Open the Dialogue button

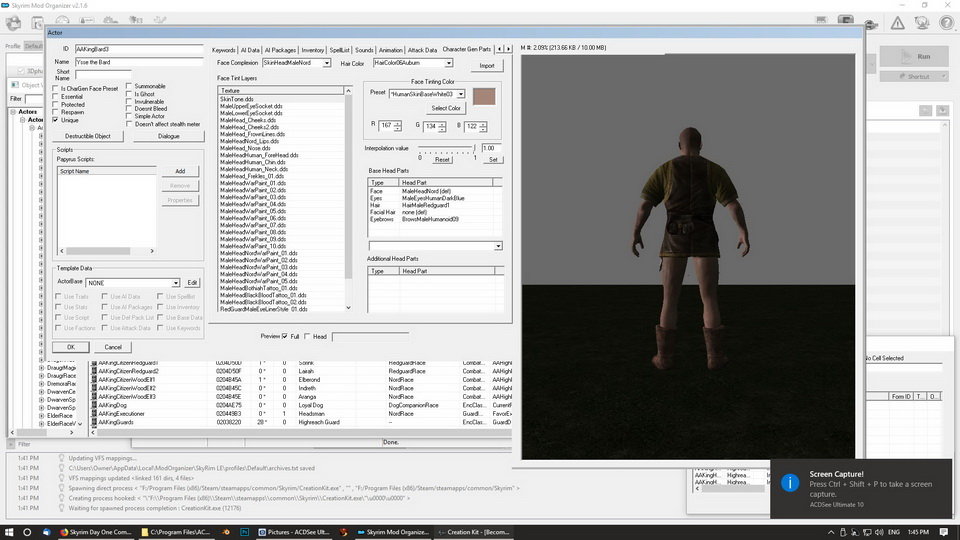point(168,137)
